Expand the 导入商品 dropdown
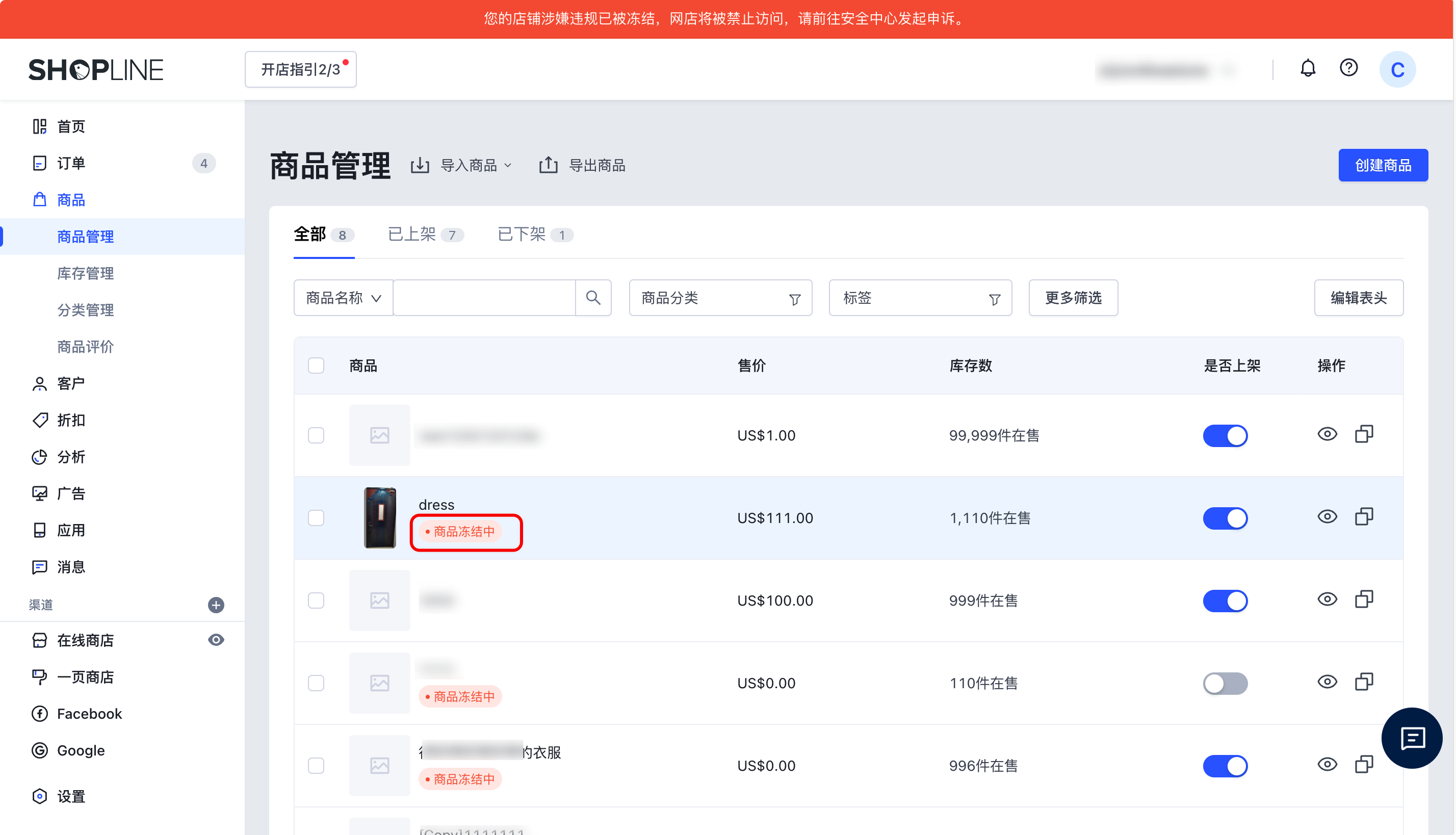 [x=462, y=165]
